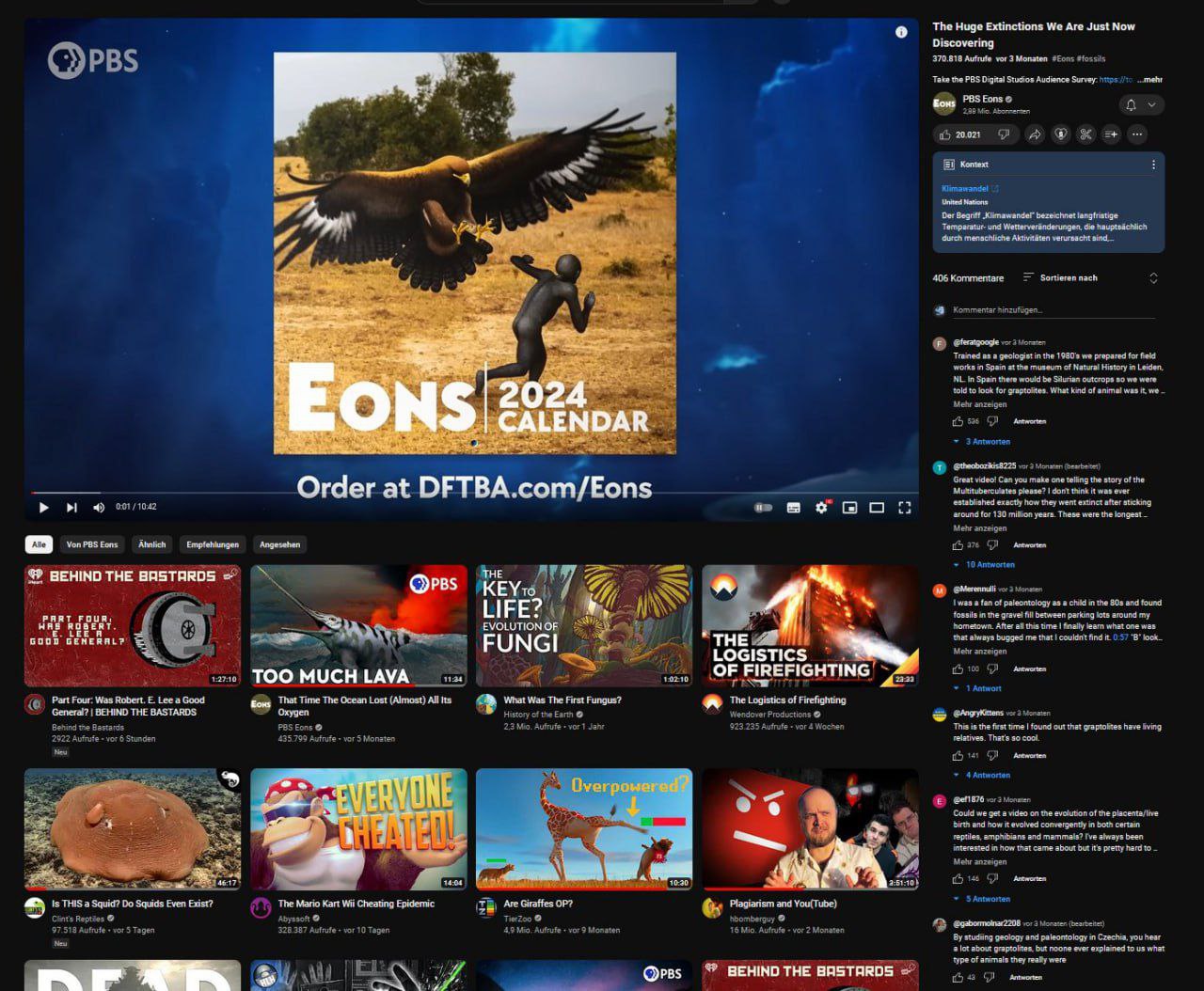Switch to miniplayer mode
Image resolution: width=1204 pixels, height=991 pixels.
(x=849, y=507)
